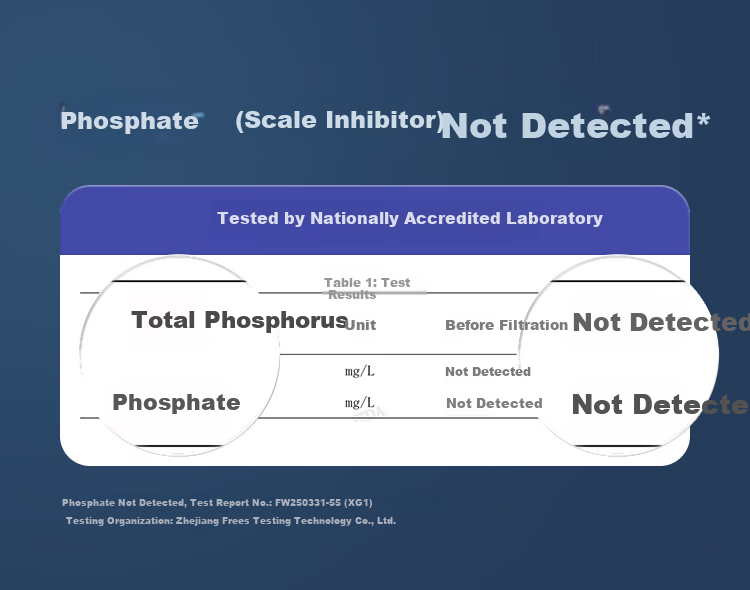Click magnified 'Not Detected' in Phosphate row
The image size is (750, 590).
(x=660, y=404)
